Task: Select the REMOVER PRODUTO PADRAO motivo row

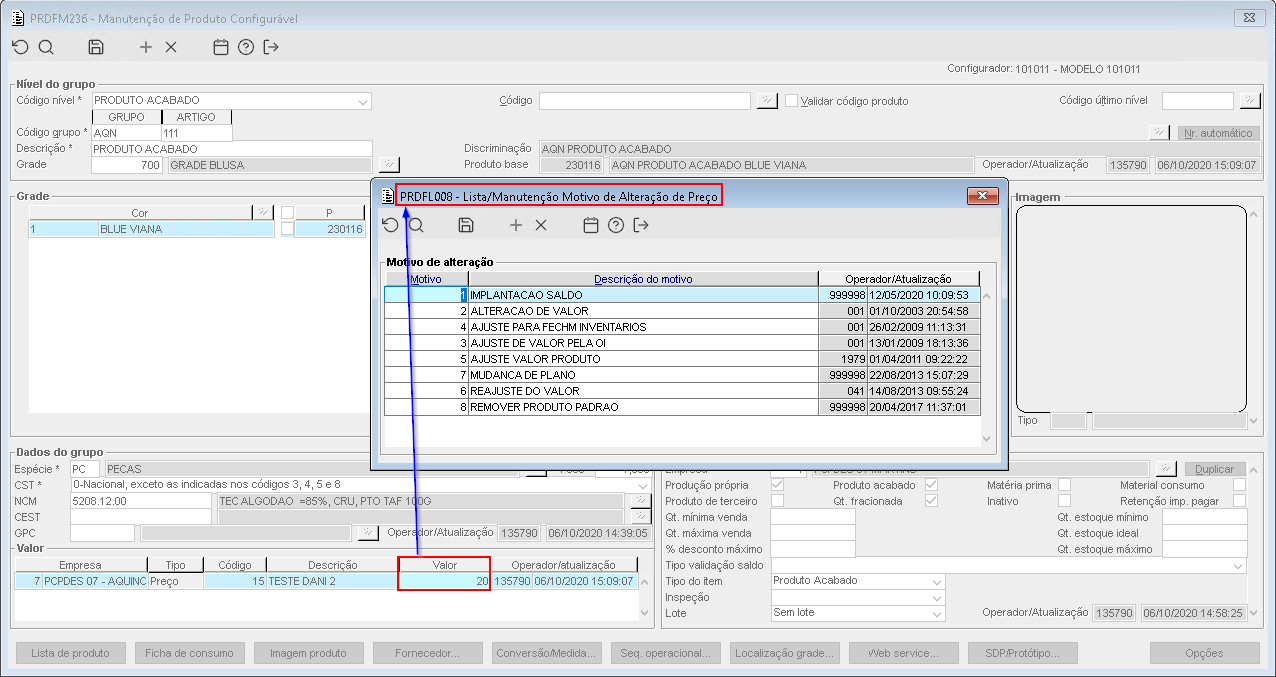Action: pos(682,407)
